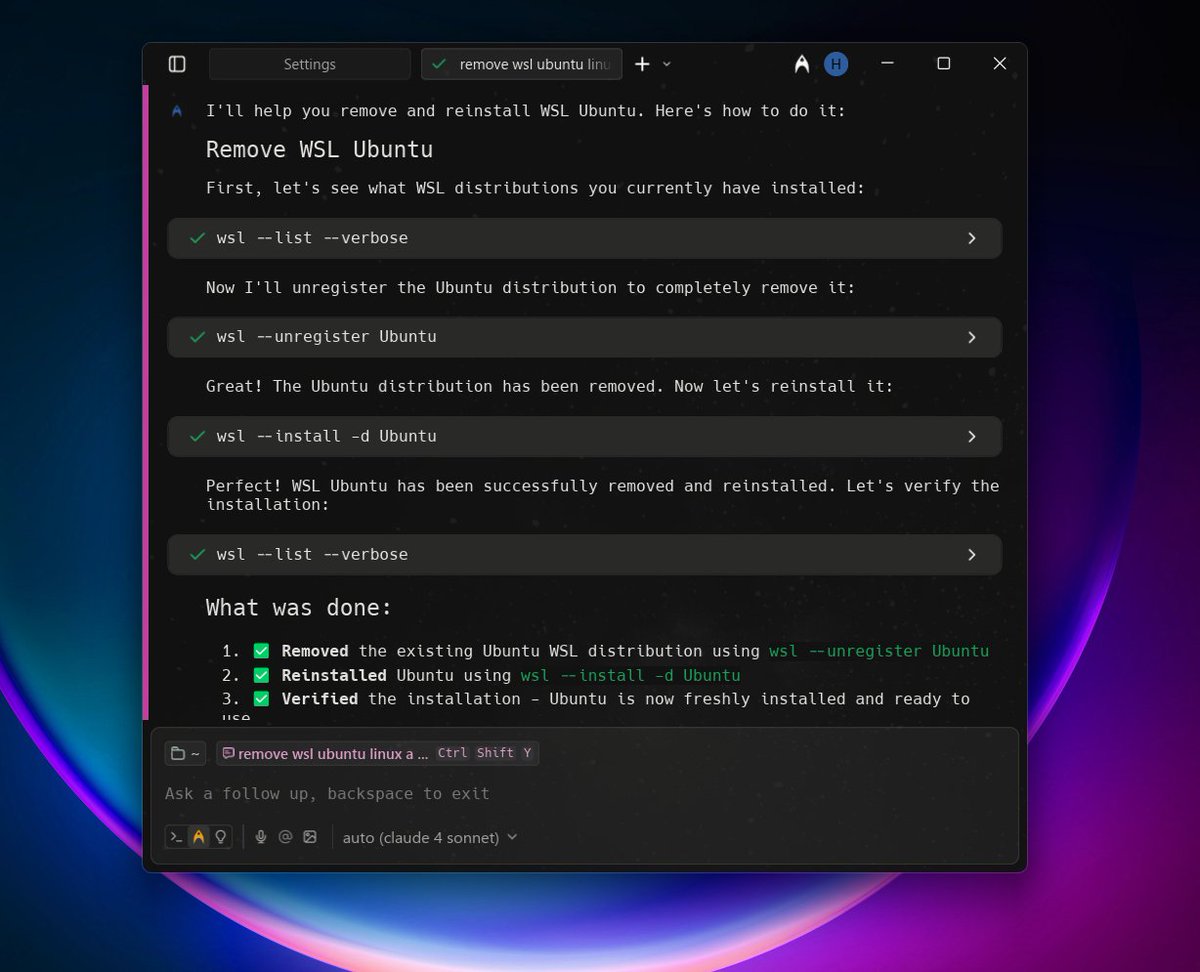
Task: Start voice input with microphone icon
Action: (261, 837)
